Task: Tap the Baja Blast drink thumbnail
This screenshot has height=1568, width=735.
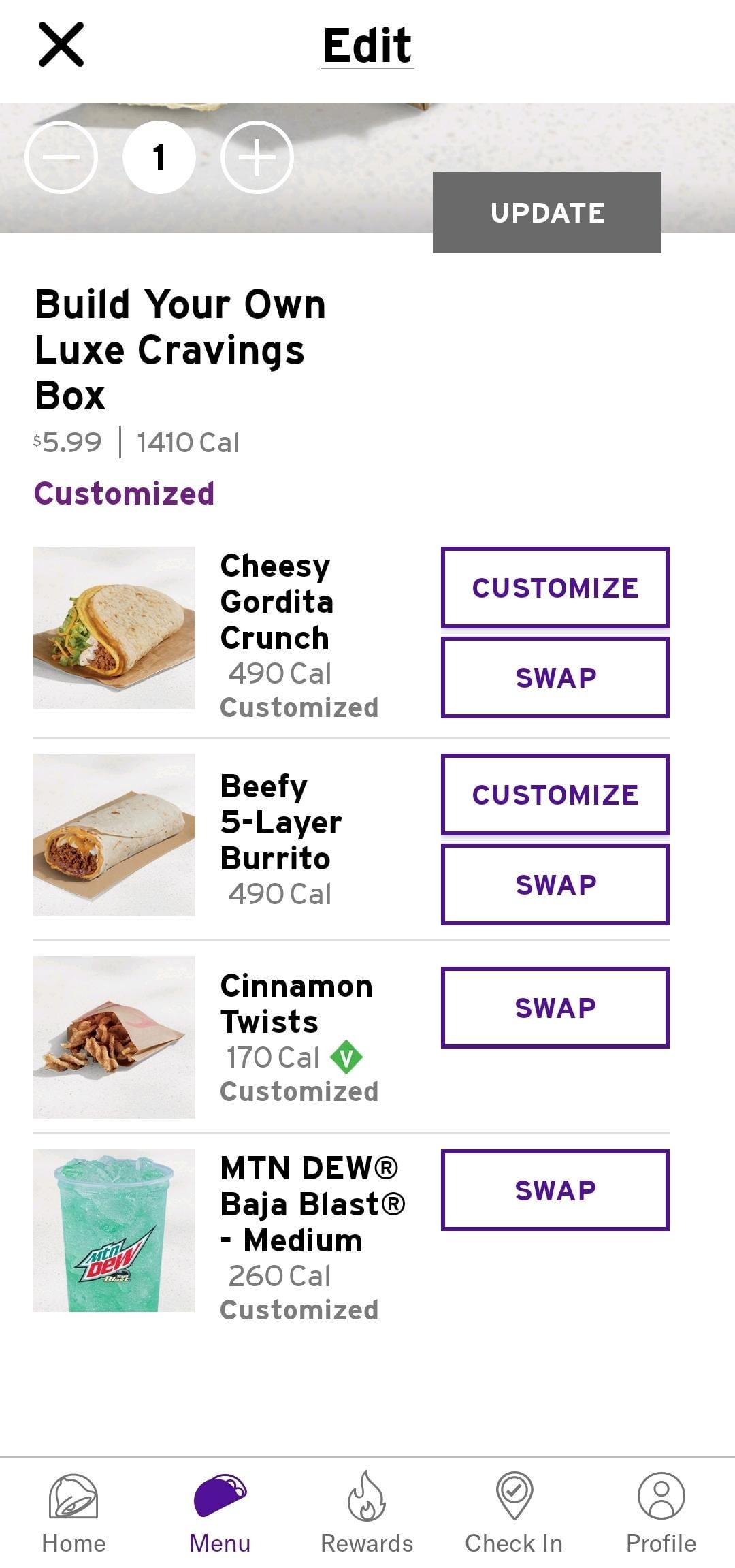Action: coord(114,1230)
